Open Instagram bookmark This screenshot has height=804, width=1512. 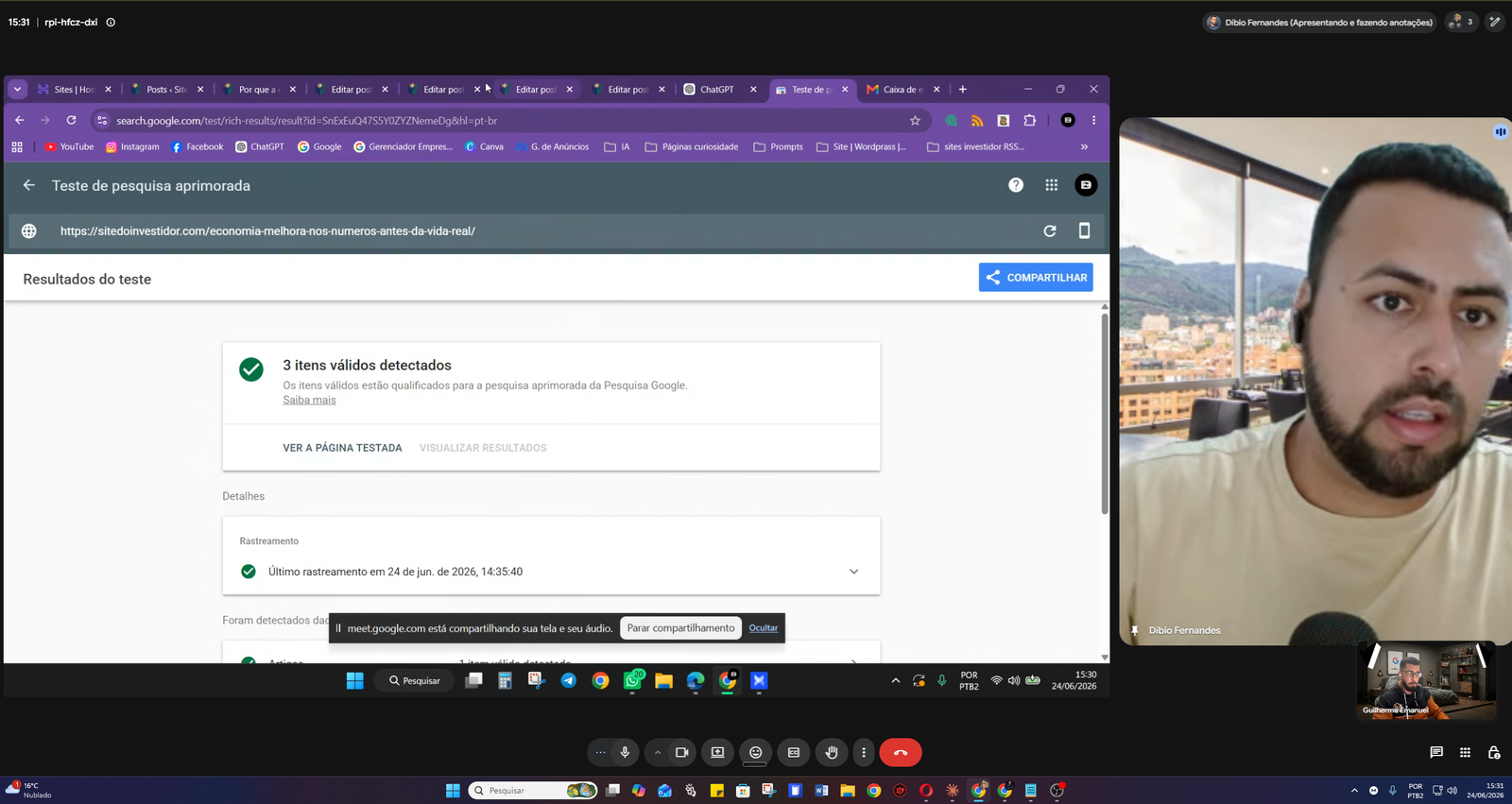(132, 147)
